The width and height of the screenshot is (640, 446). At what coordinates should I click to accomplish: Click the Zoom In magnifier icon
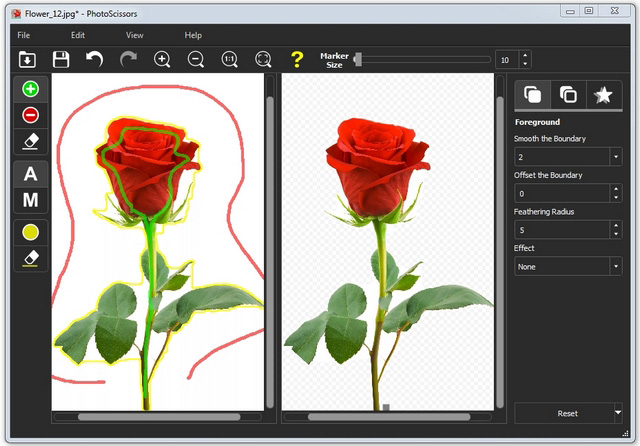[x=162, y=60]
